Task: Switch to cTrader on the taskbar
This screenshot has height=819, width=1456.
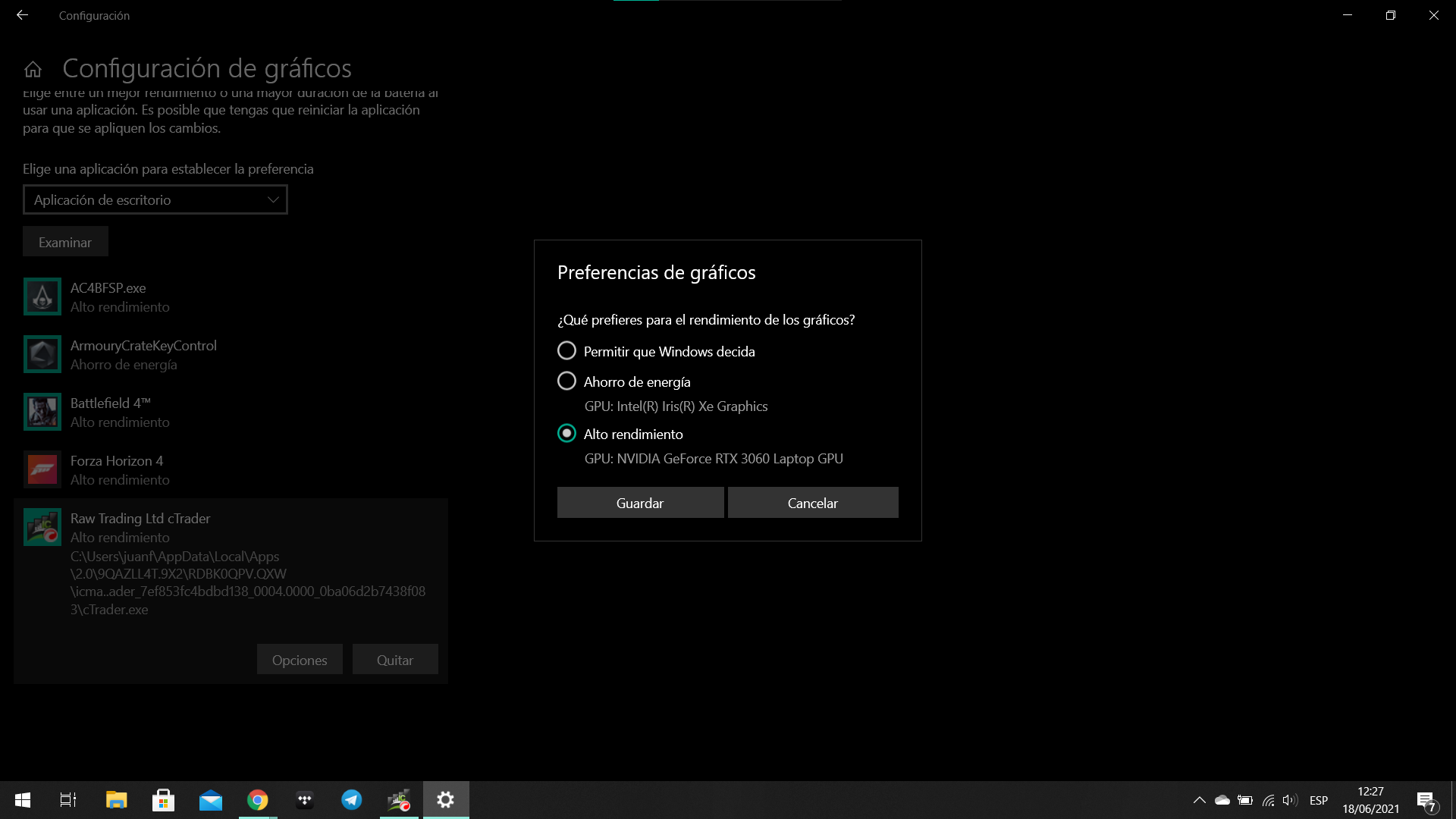Action: pyautogui.click(x=399, y=800)
